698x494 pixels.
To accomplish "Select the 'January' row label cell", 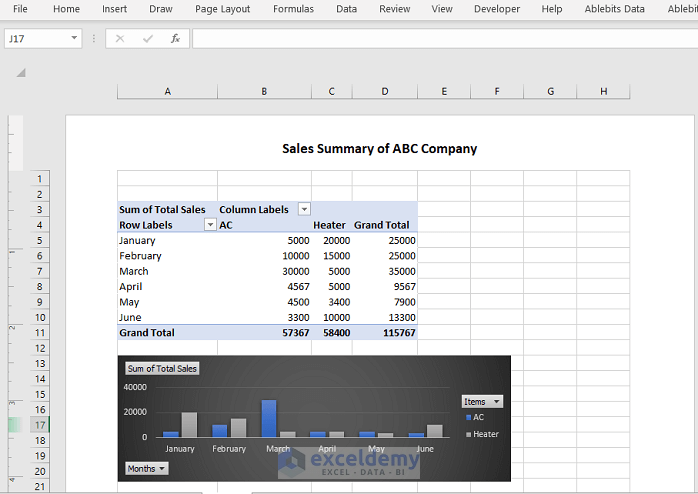I will coord(167,240).
